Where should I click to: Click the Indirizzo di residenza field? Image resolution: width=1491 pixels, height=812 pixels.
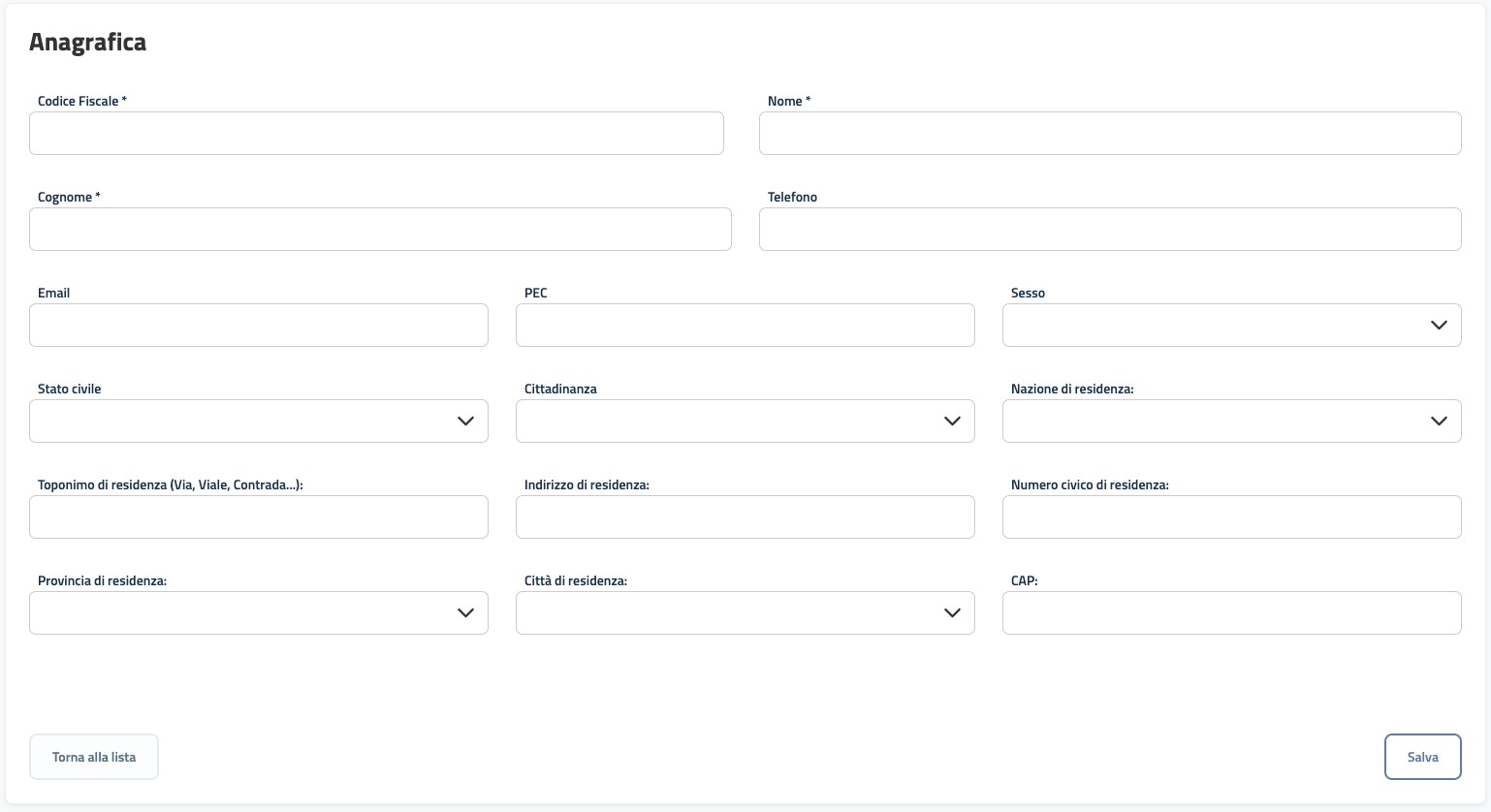(x=745, y=517)
